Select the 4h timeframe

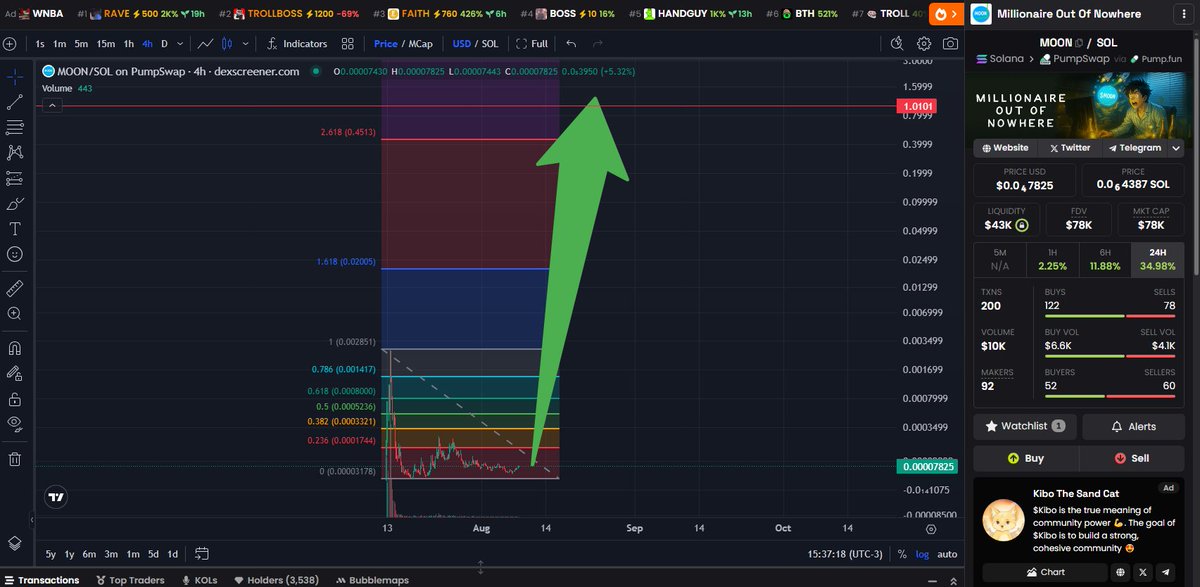click(147, 44)
